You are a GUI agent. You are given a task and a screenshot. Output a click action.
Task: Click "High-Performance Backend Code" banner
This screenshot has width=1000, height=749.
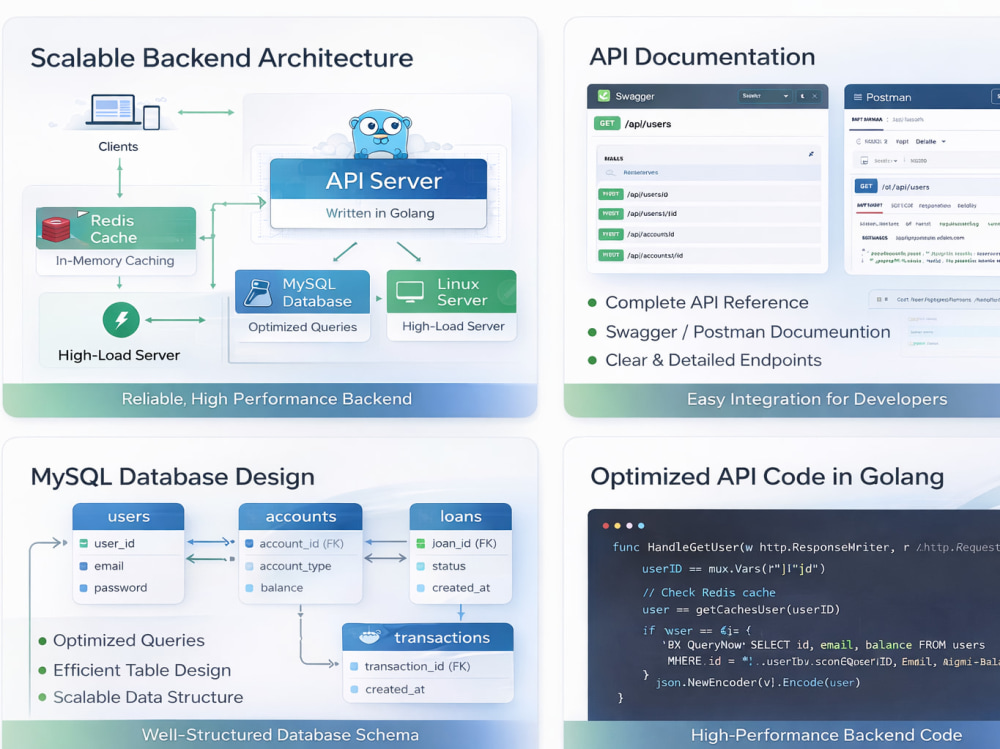point(782,735)
